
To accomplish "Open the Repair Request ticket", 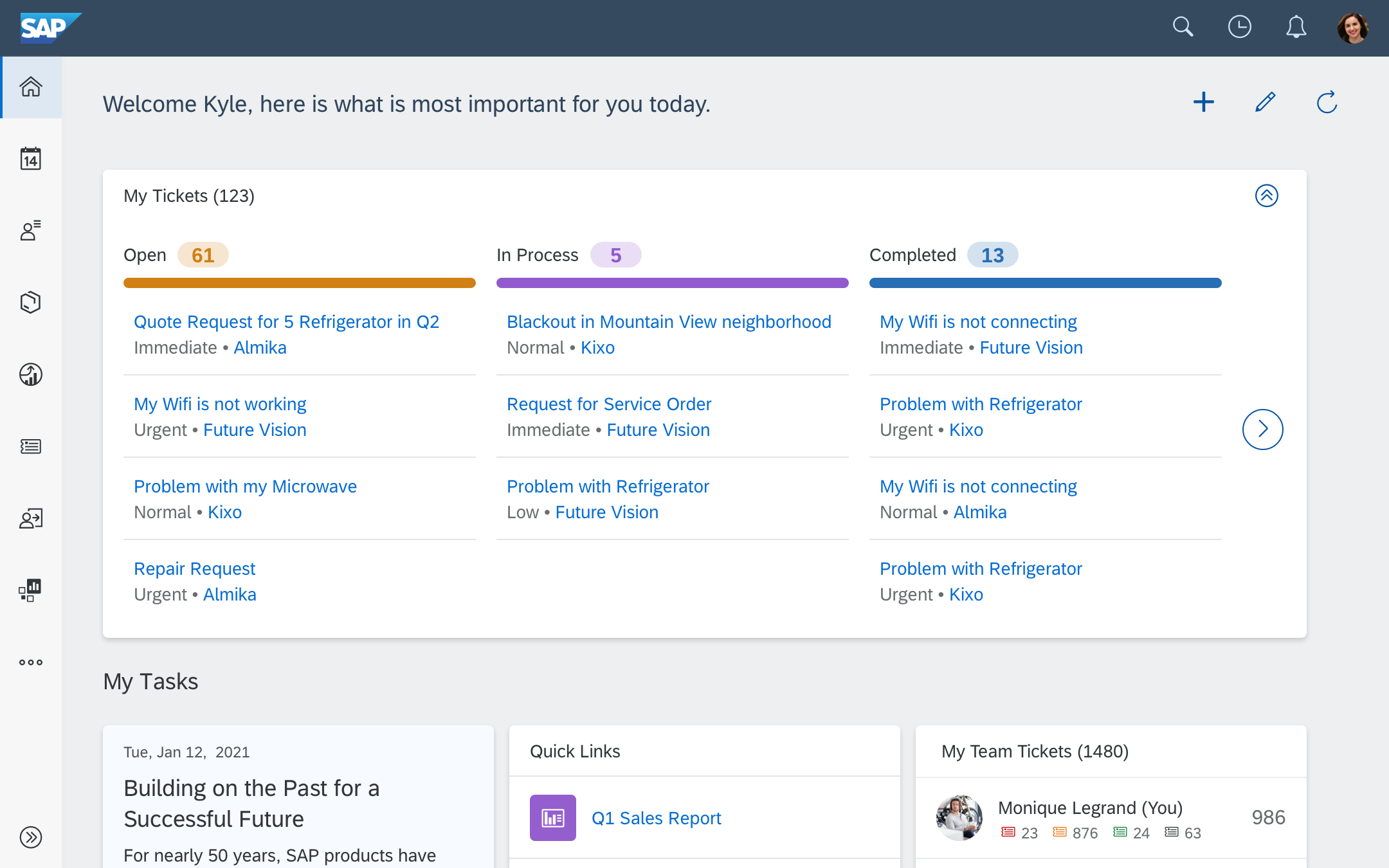I will 194,568.
